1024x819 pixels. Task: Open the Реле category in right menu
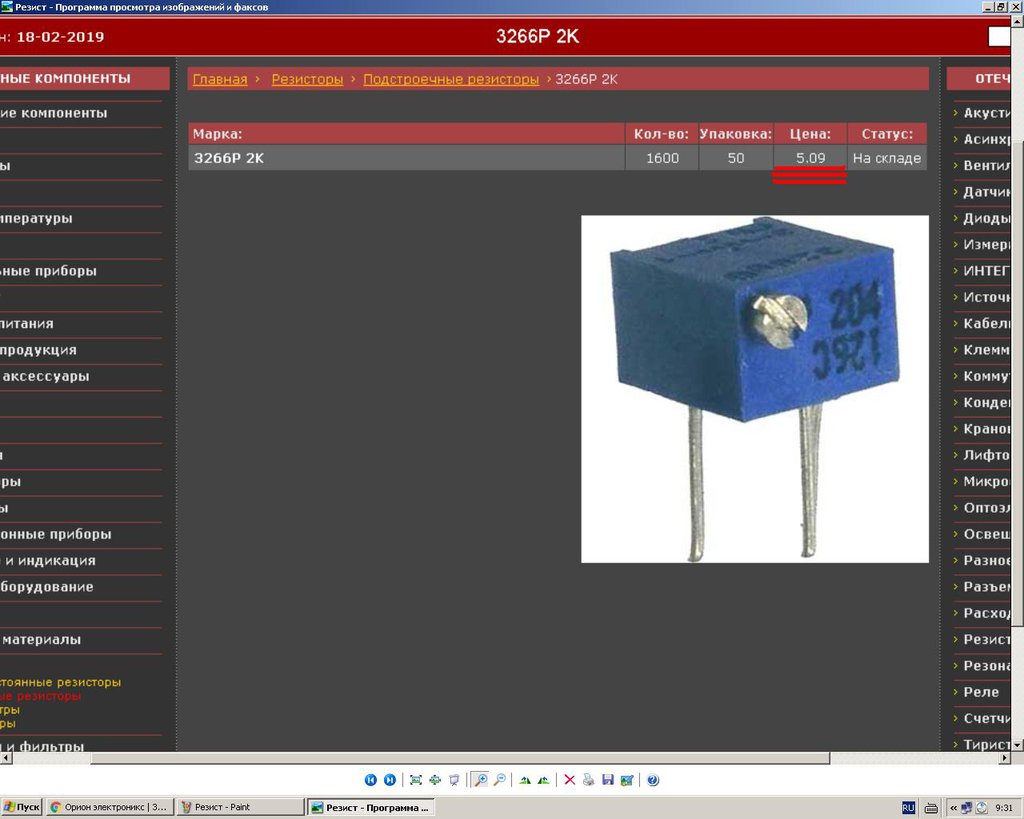tap(981, 692)
